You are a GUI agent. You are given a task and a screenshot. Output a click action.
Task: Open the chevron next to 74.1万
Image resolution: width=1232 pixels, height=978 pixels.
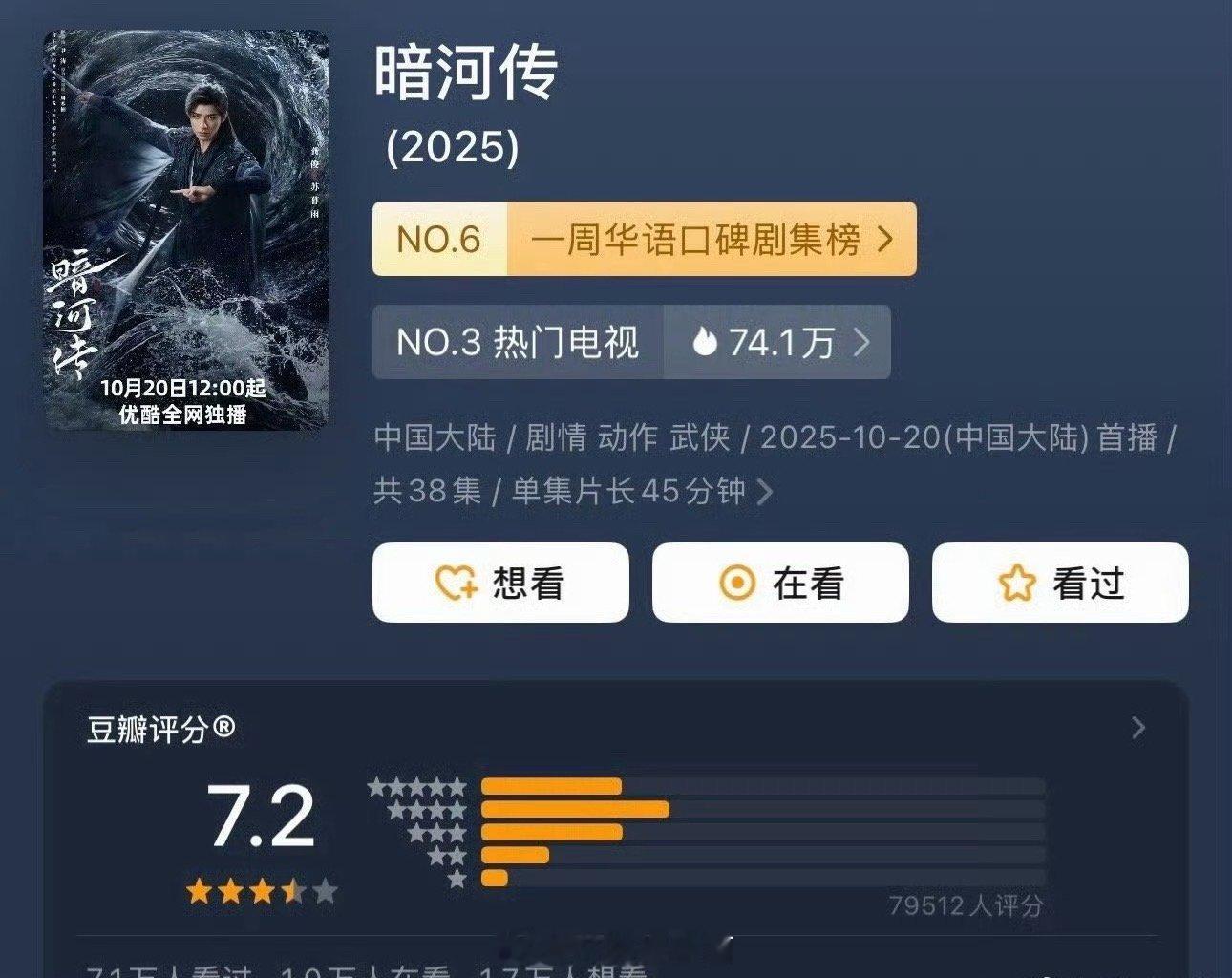(x=861, y=342)
